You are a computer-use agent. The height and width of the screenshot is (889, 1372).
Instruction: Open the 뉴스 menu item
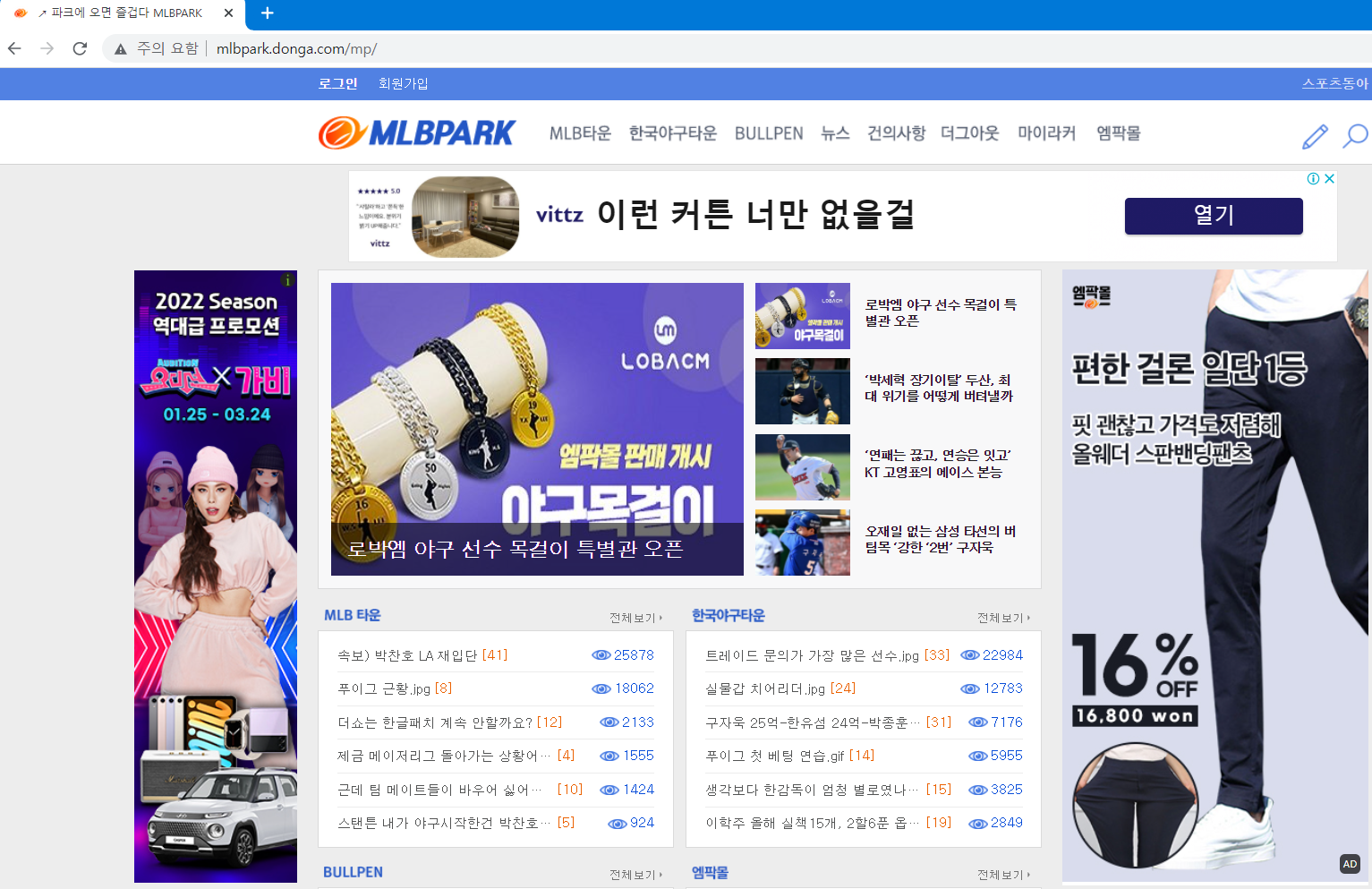(x=835, y=133)
